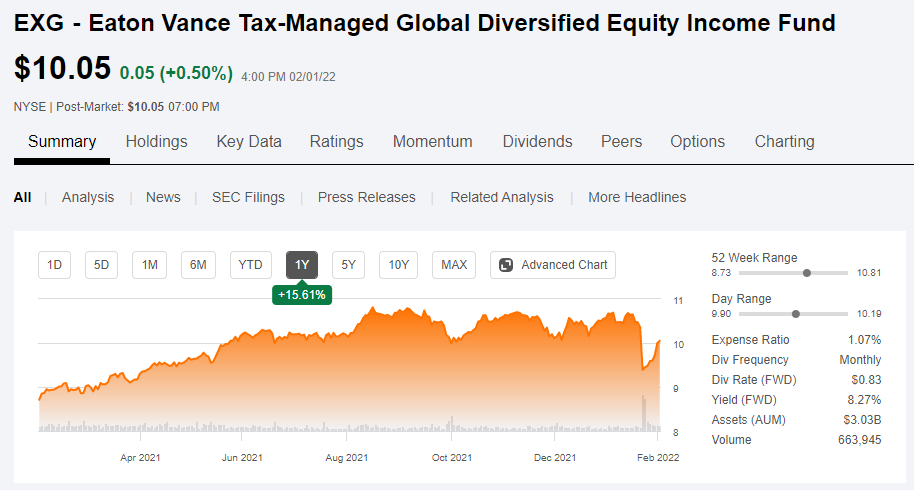Click the Aug 2021 axis label

tap(347, 457)
